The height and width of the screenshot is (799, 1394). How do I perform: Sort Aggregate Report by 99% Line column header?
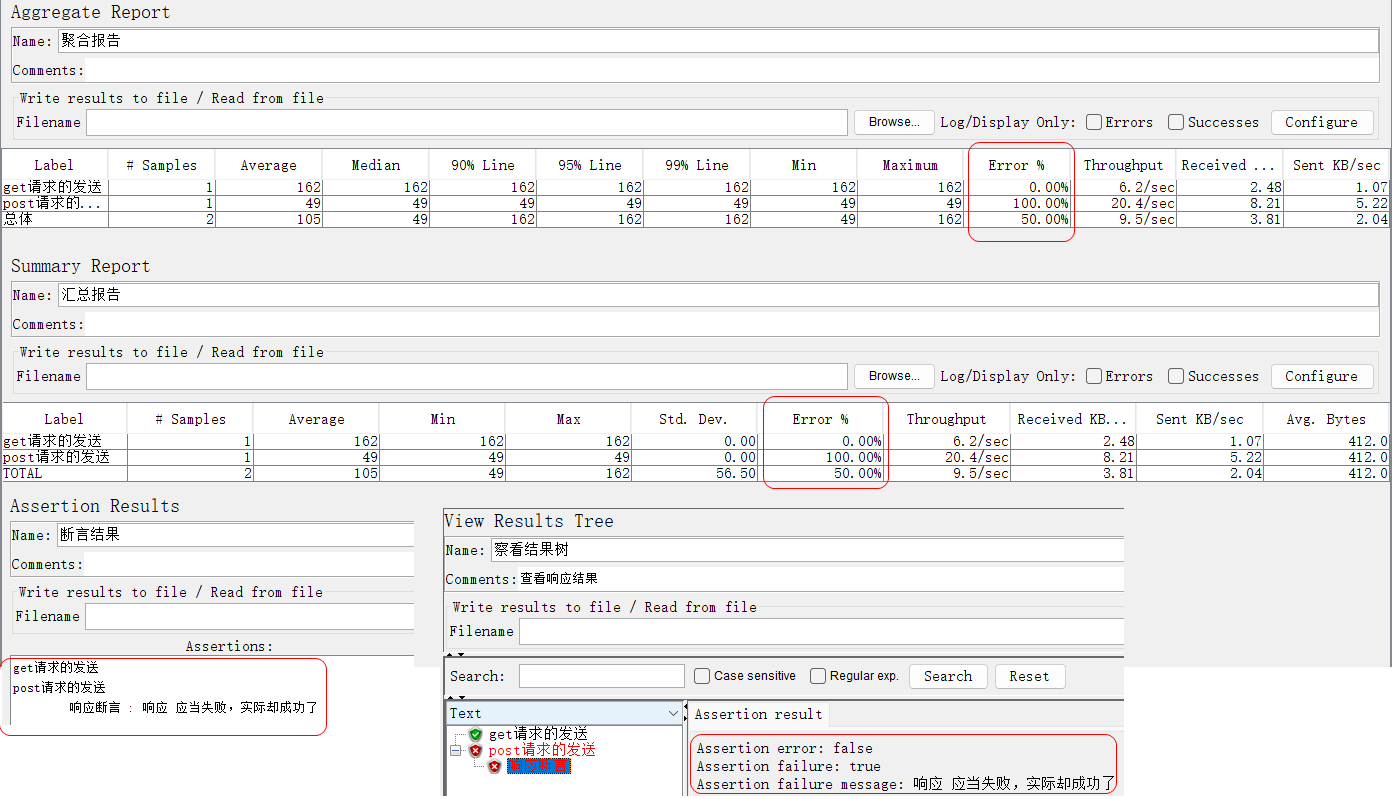click(x=696, y=165)
